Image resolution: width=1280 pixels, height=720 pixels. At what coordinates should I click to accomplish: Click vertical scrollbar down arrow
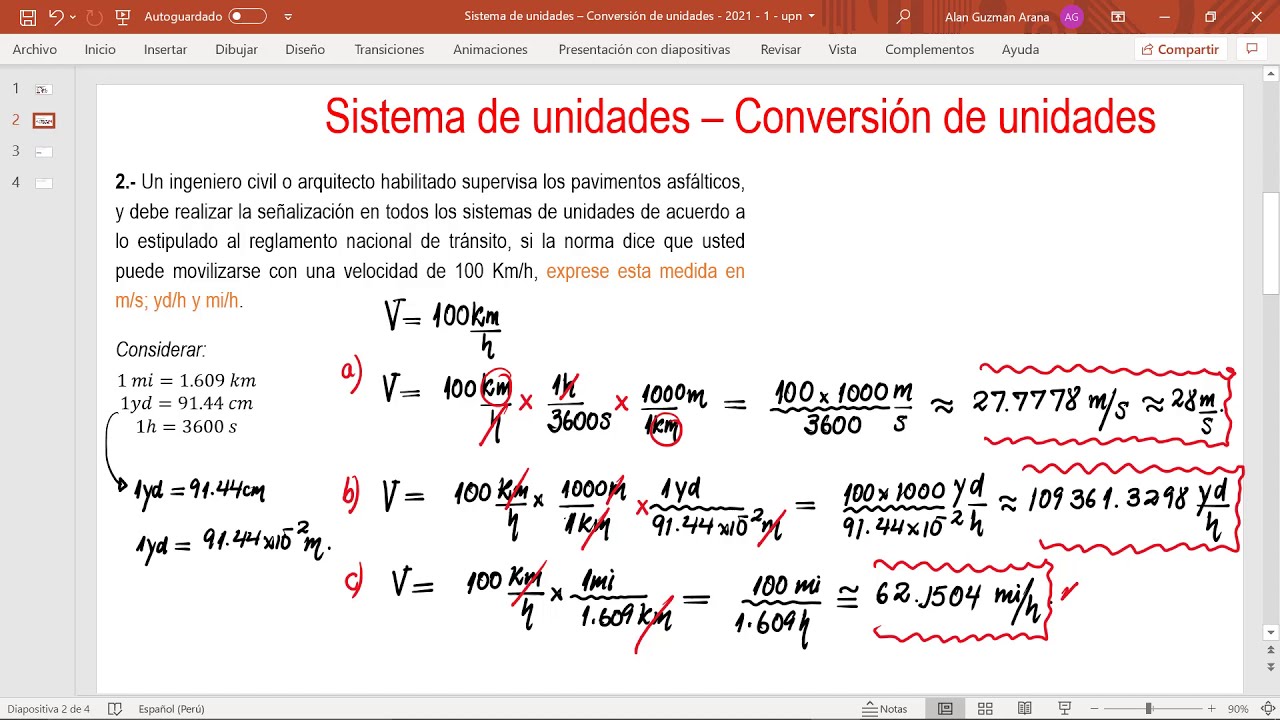click(x=1271, y=632)
